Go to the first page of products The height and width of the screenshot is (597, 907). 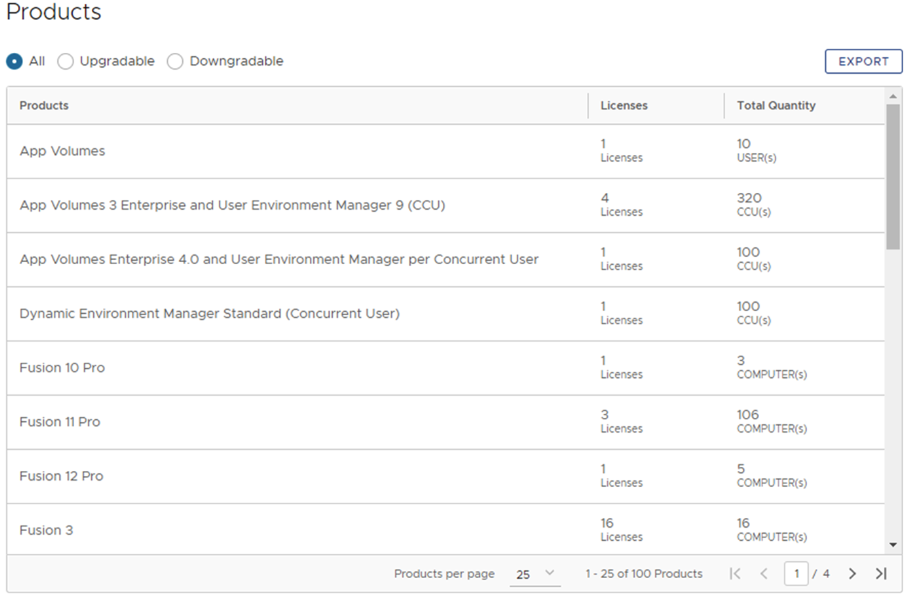pos(735,574)
